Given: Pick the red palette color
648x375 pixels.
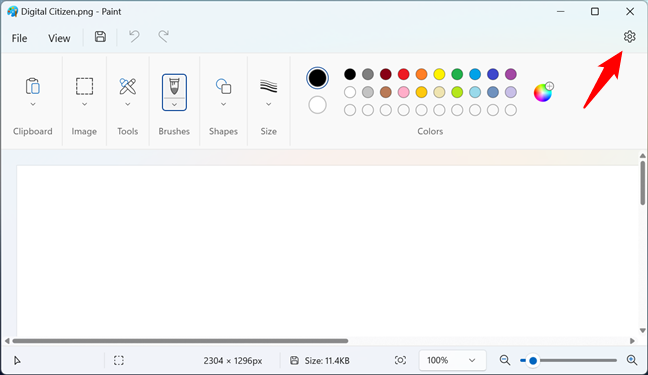Looking at the screenshot, I should click(403, 74).
